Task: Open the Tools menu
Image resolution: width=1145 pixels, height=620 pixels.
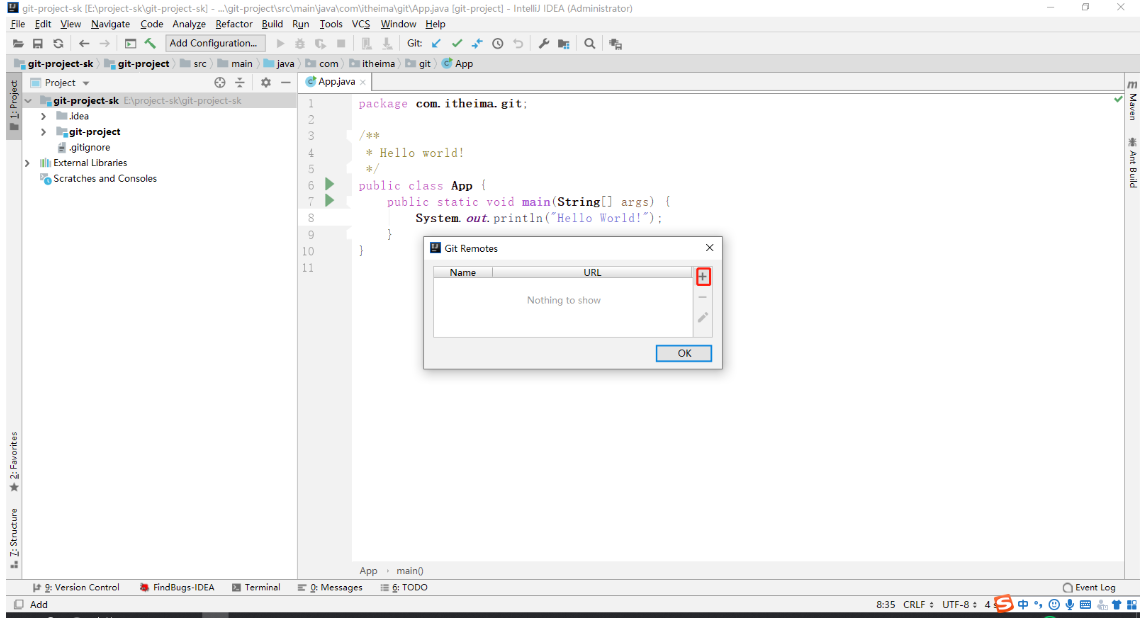Action: 331,24
